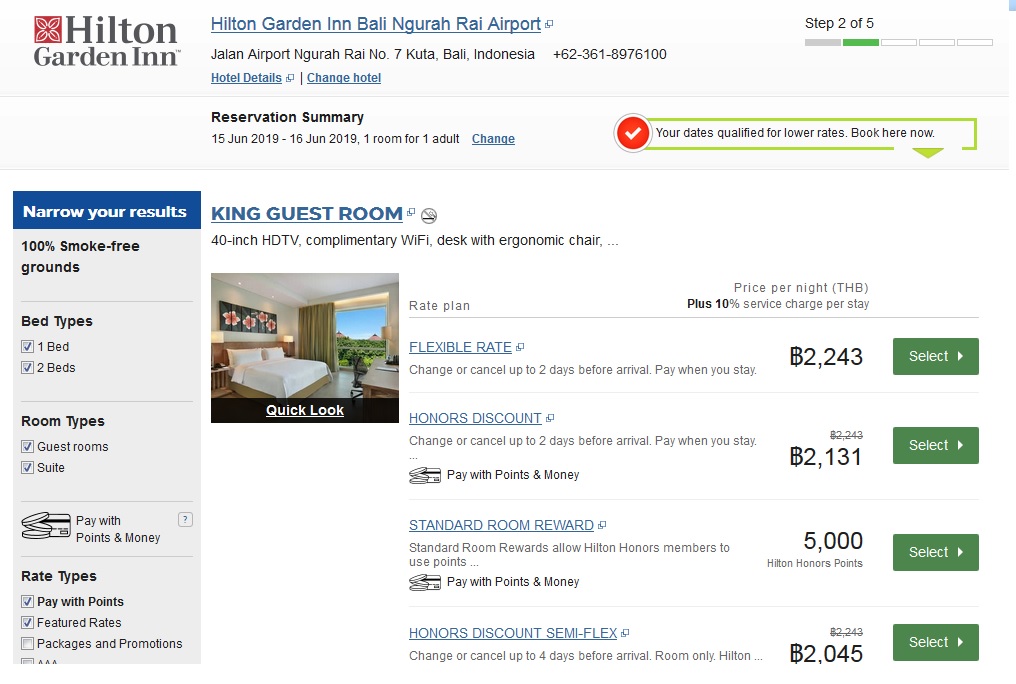The height and width of the screenshot is (684, 1016).
Task: Open the help question-mark icon near Points & Money
Action: point(186,519)
